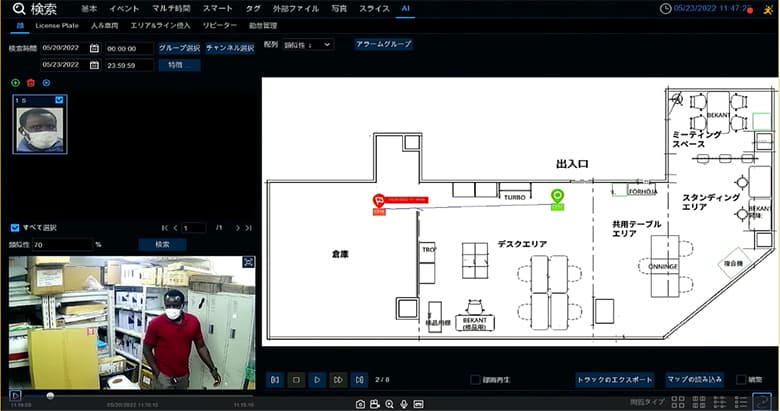Click the clock icon near date time
Screen dimensions: 780x411
point(665,8)
